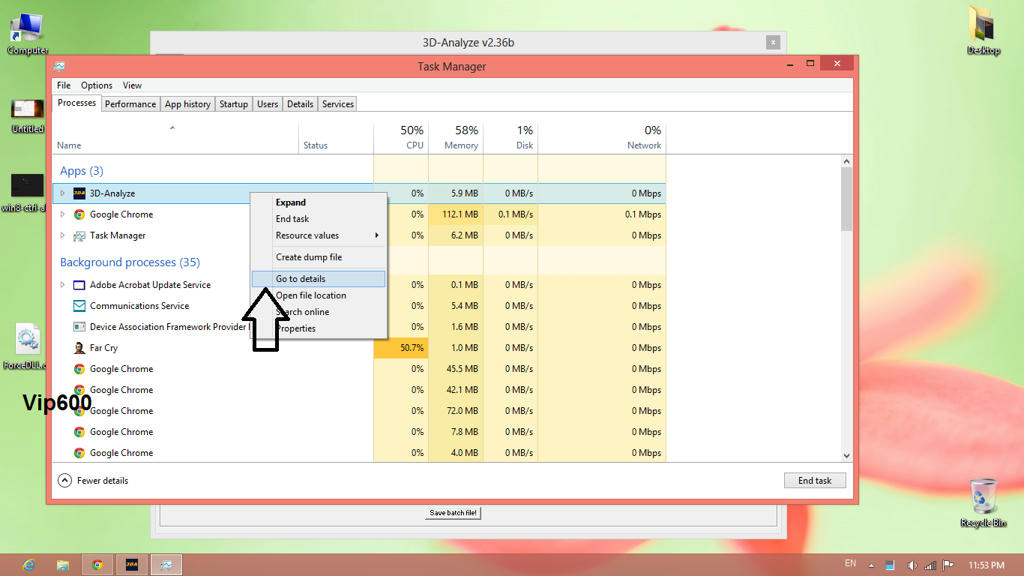
Task: Select the Recycle Bin icon
Action: [x=983, y=503]
